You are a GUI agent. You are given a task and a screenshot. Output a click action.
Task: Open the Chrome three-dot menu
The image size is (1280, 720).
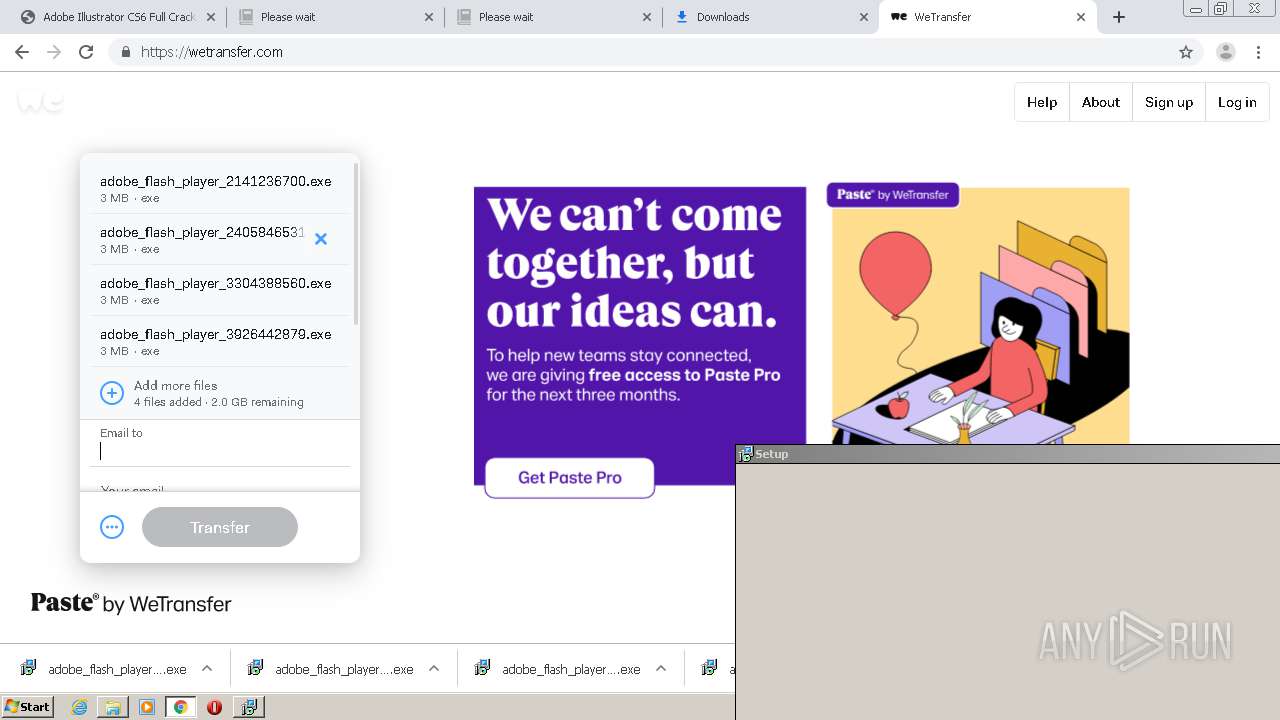click(1258, 52)
